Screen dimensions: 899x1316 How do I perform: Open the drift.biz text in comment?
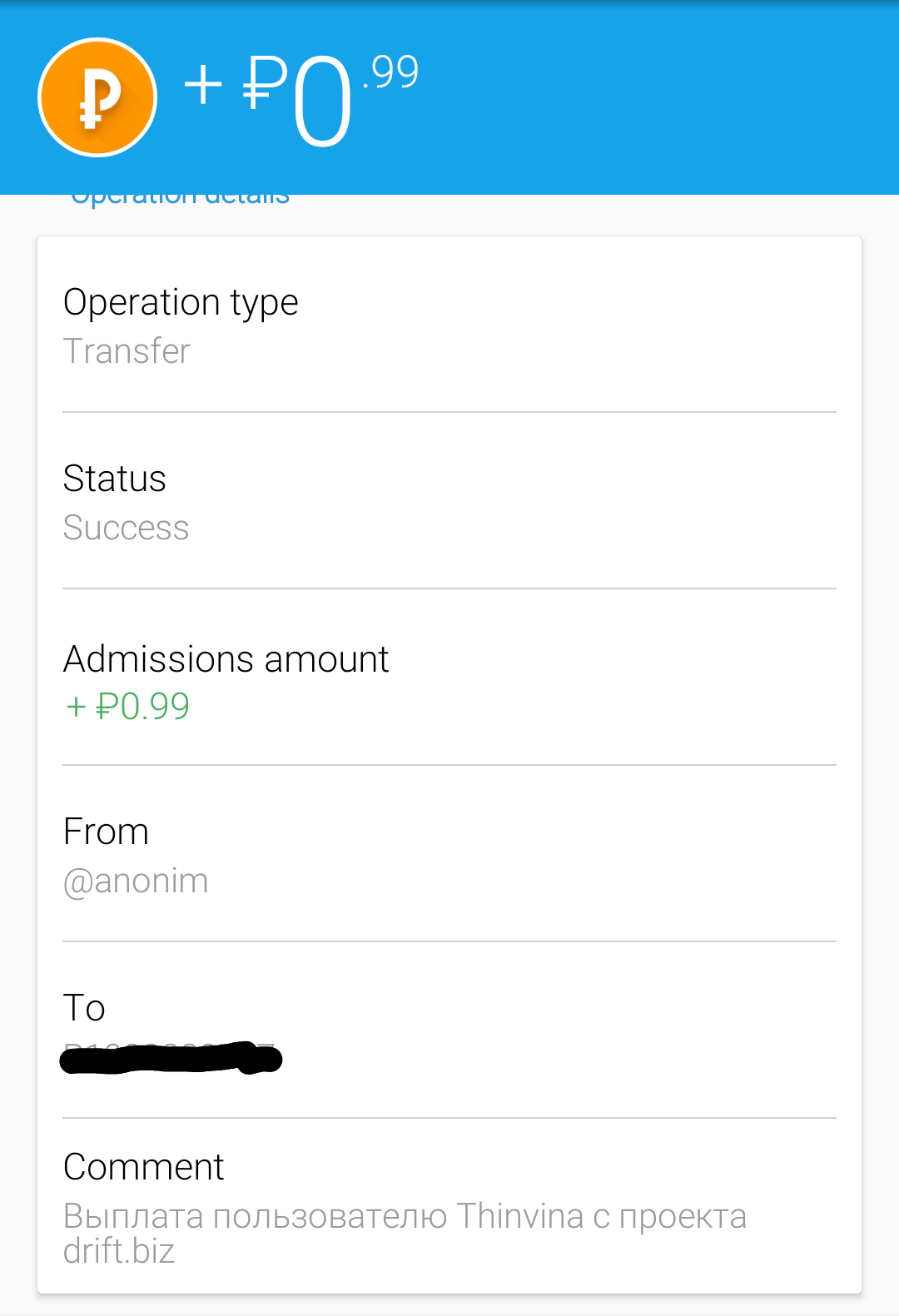(119, 1251)
